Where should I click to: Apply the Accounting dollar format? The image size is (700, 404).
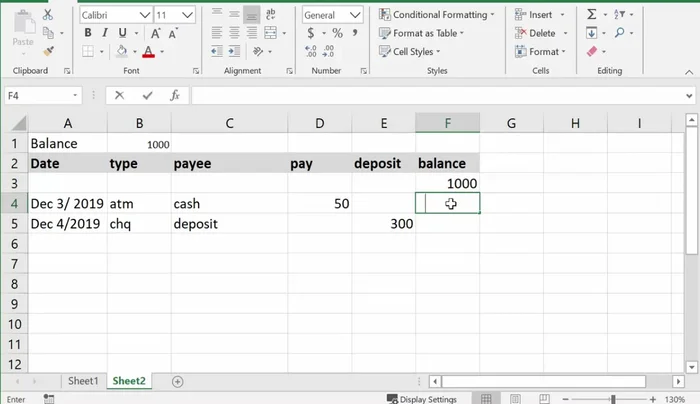click(x=311, y=33)
